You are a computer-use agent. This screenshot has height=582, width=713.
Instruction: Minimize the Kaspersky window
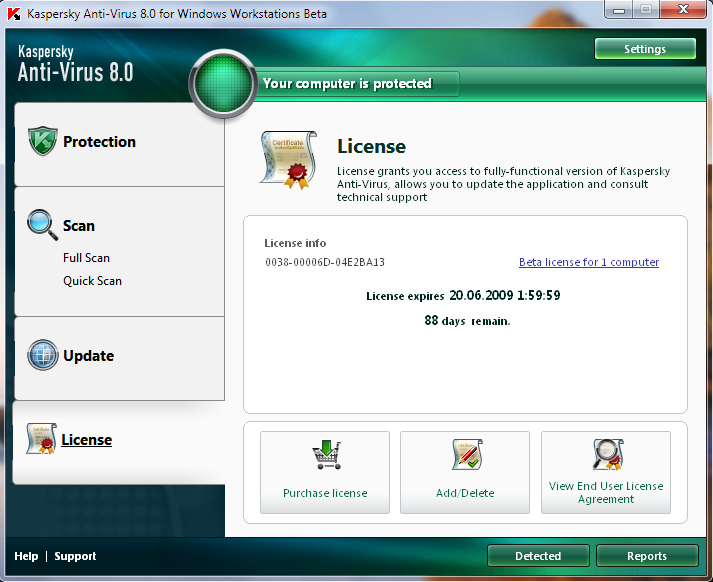618,10
